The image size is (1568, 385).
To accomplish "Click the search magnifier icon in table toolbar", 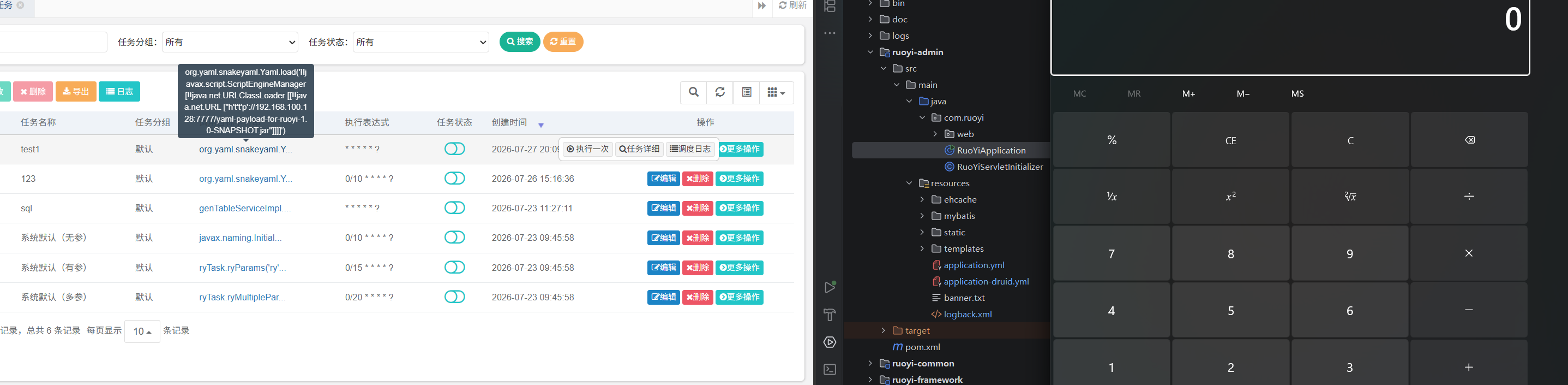I will pos(693,92).
